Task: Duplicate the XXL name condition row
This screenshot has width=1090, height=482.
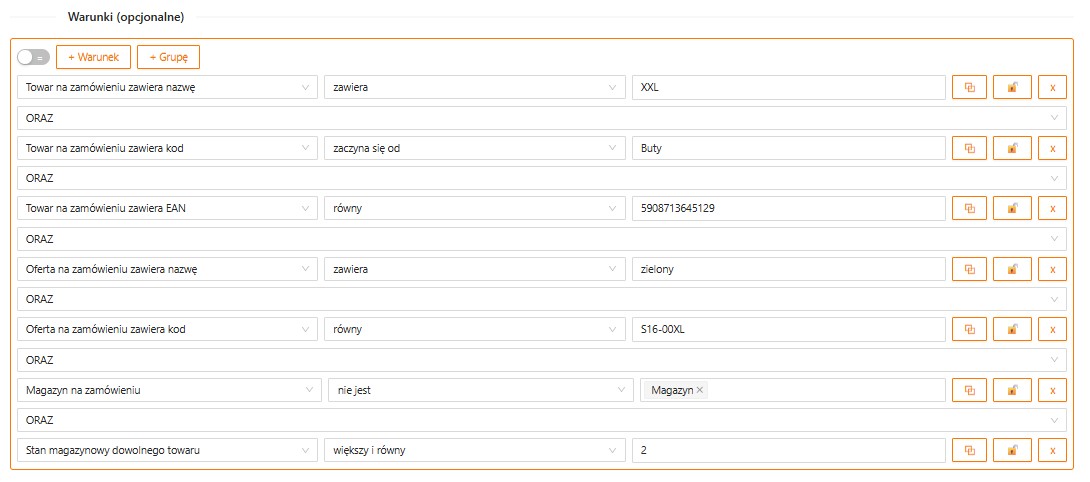Action: coord(969,88)
